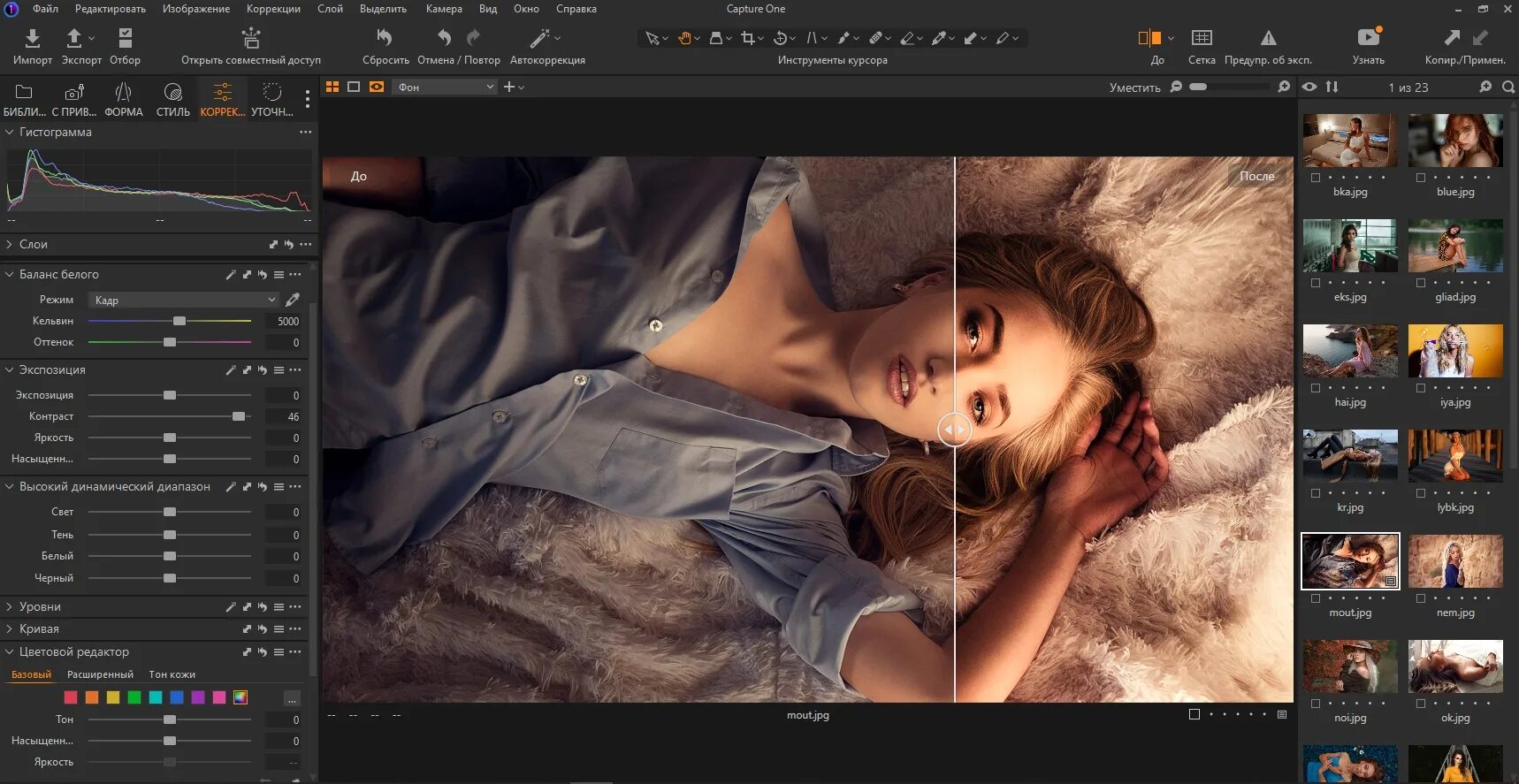Open the white balance mode dropdown (Кадр)
The image size is (1519, 784).
183,301
